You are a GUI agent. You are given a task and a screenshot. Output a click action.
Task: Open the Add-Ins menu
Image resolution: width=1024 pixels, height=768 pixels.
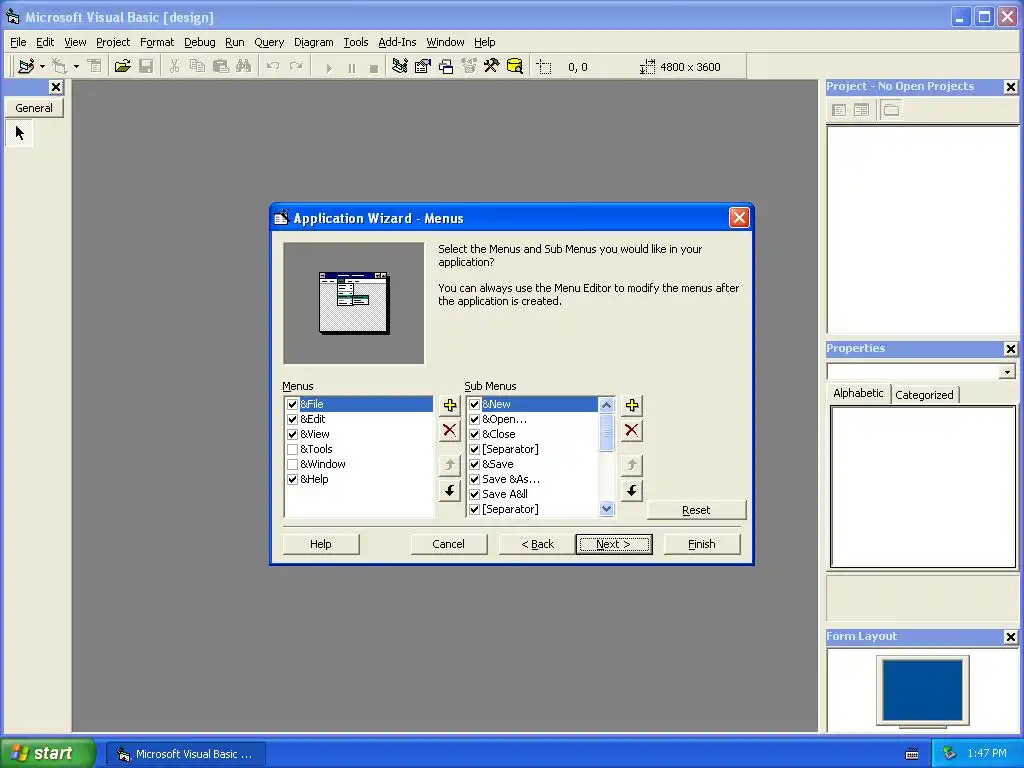pos(397,42)
